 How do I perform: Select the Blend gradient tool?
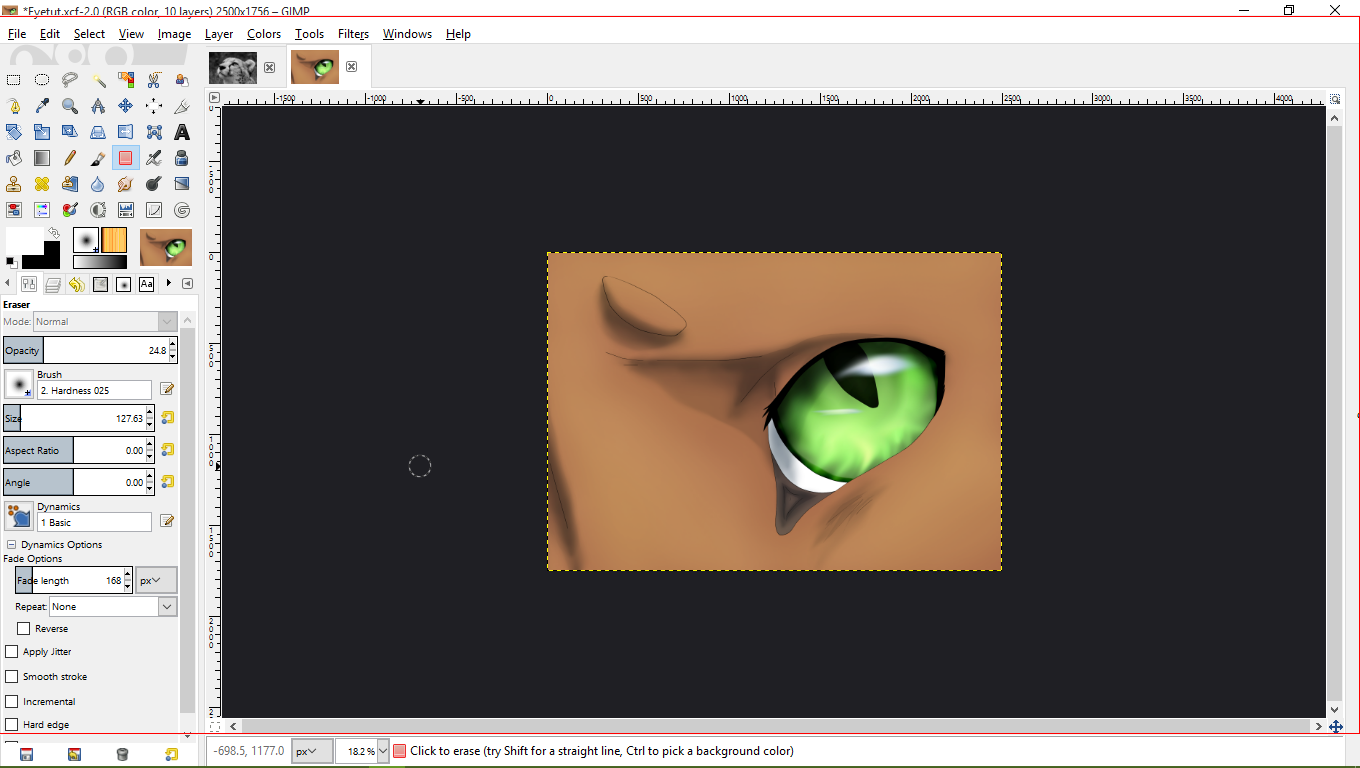pyautogui.click(x=42, y=158)
